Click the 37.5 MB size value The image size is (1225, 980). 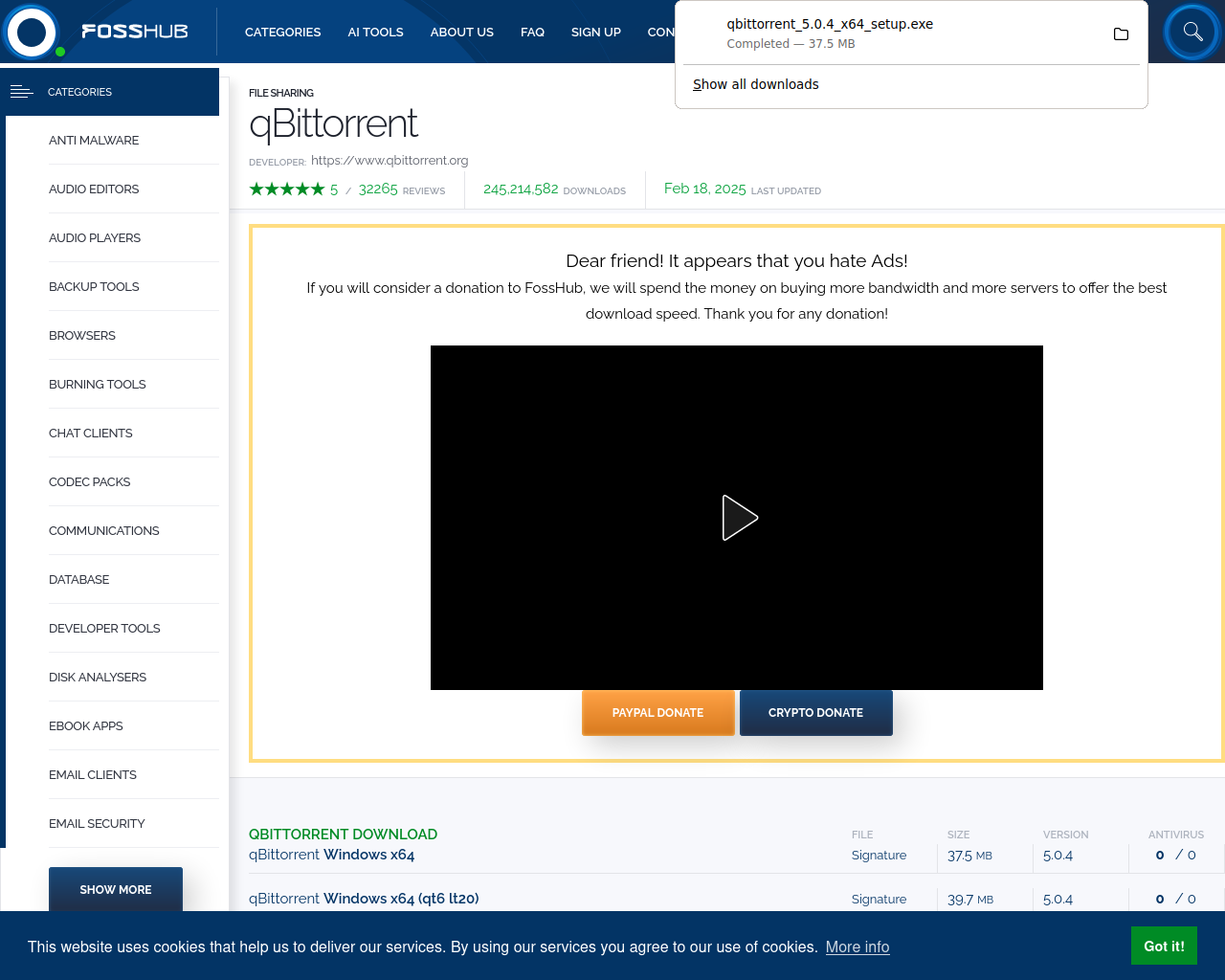pyautogui.click(x=969, y=855)
